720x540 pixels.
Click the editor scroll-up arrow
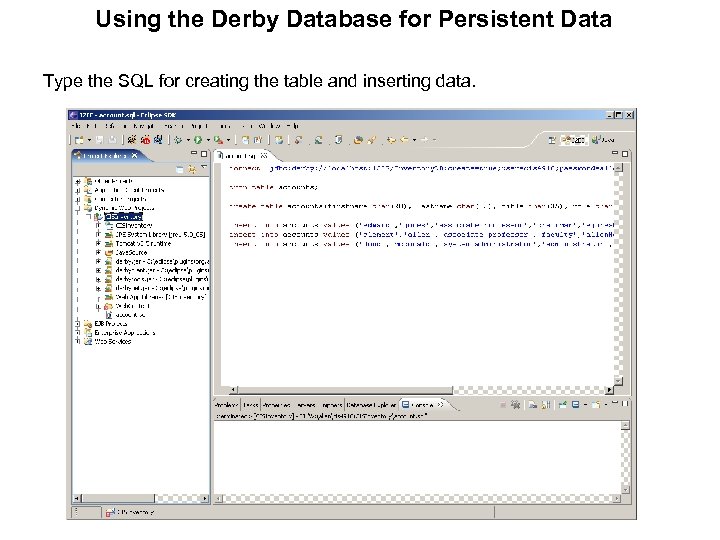click(618, 168)
